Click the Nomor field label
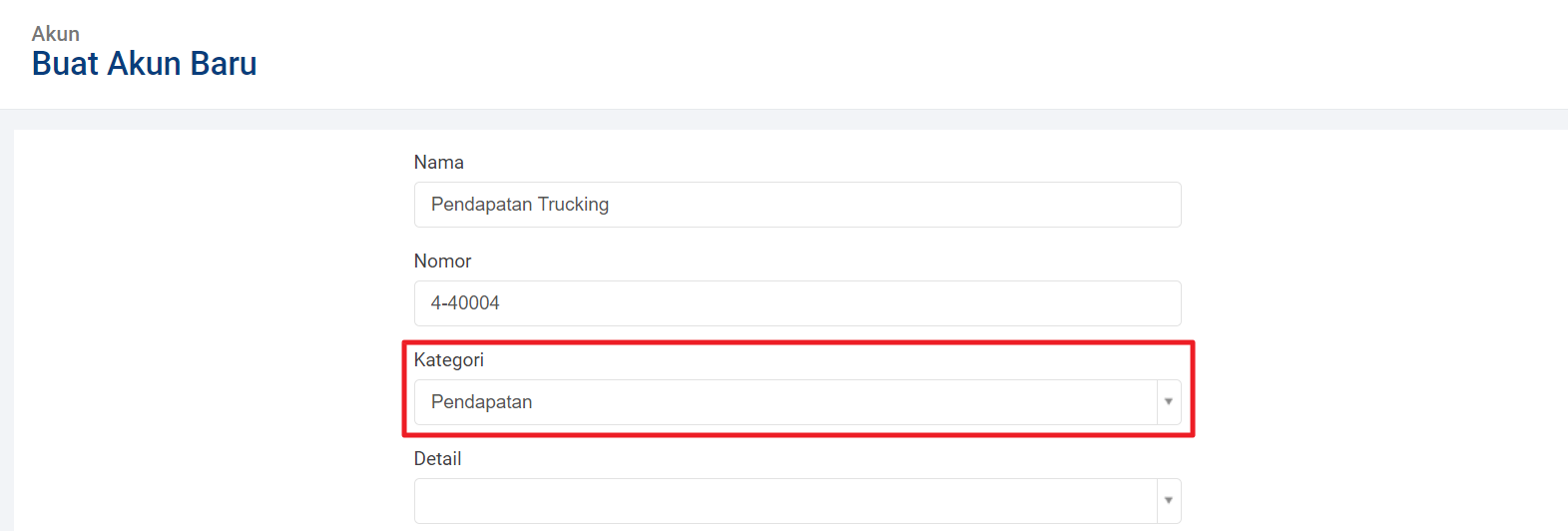The image size is (1568, 531). click(442, 262)
